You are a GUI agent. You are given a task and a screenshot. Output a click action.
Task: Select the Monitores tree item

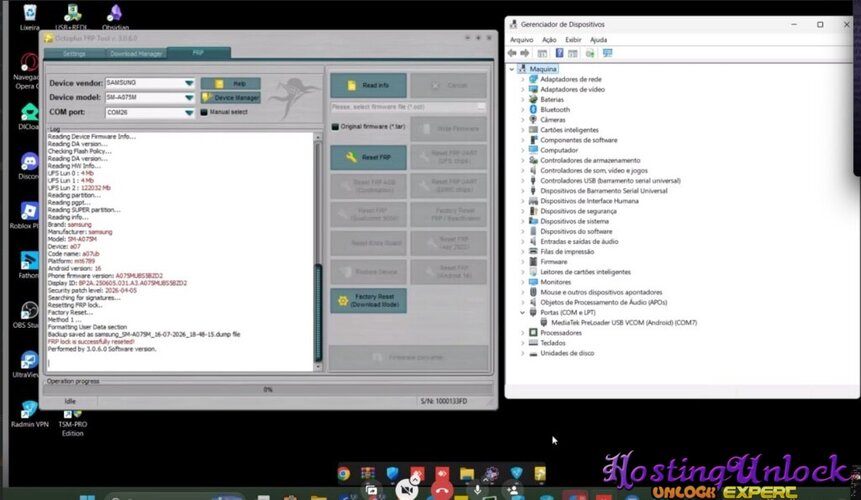(x=555, y=282)
